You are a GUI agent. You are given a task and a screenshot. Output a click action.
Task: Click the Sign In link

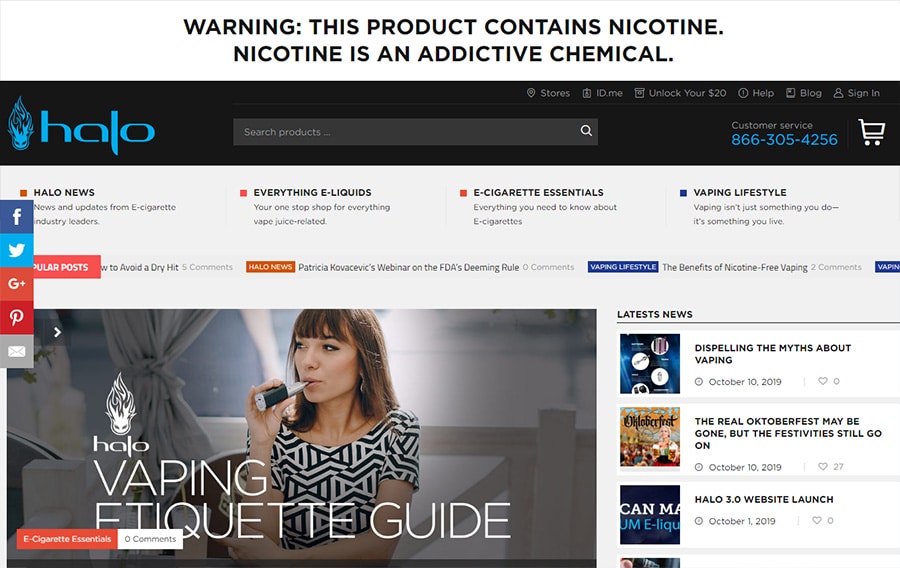pyautogui.click(x=857, y=93)
